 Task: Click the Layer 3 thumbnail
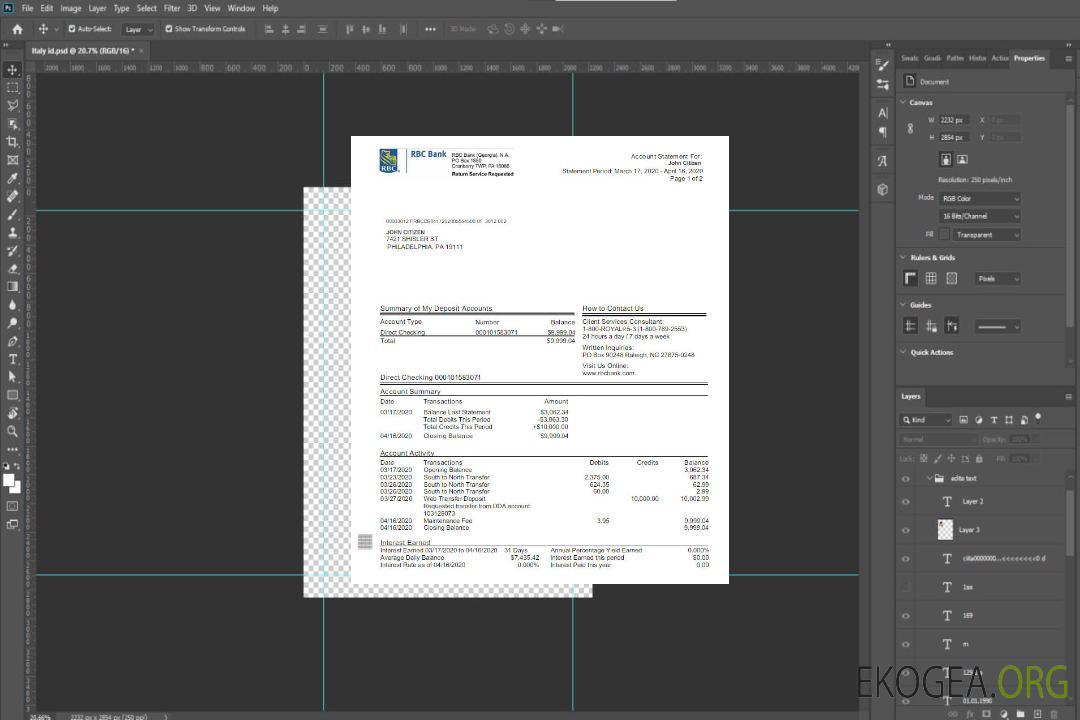(x=945, y=530)
